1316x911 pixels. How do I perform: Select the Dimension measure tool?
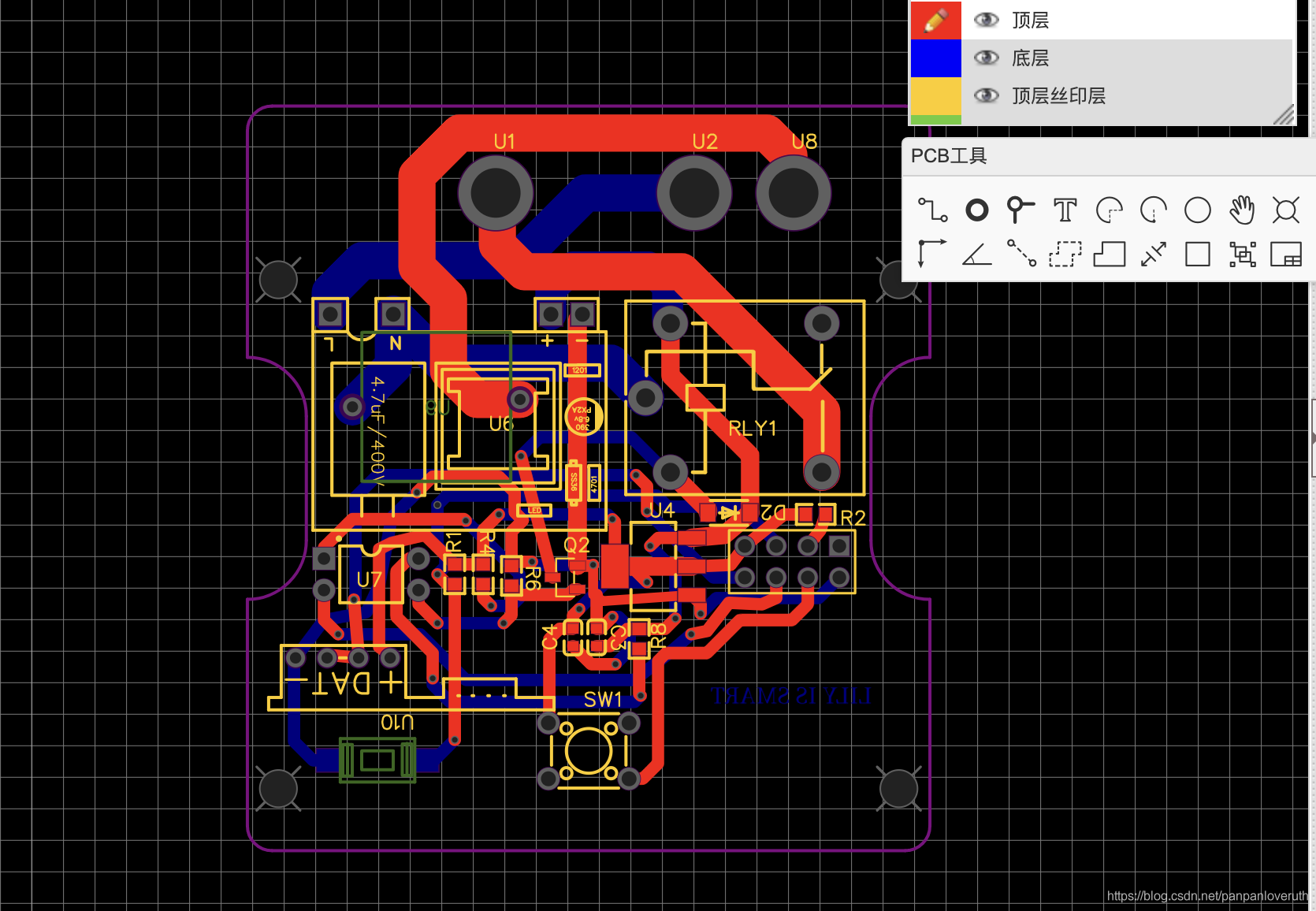[x=1154, y=255]
